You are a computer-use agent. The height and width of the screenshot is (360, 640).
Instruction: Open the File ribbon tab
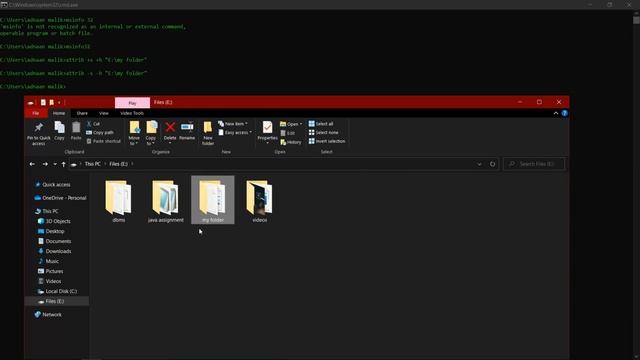click(x=36, y=113)
